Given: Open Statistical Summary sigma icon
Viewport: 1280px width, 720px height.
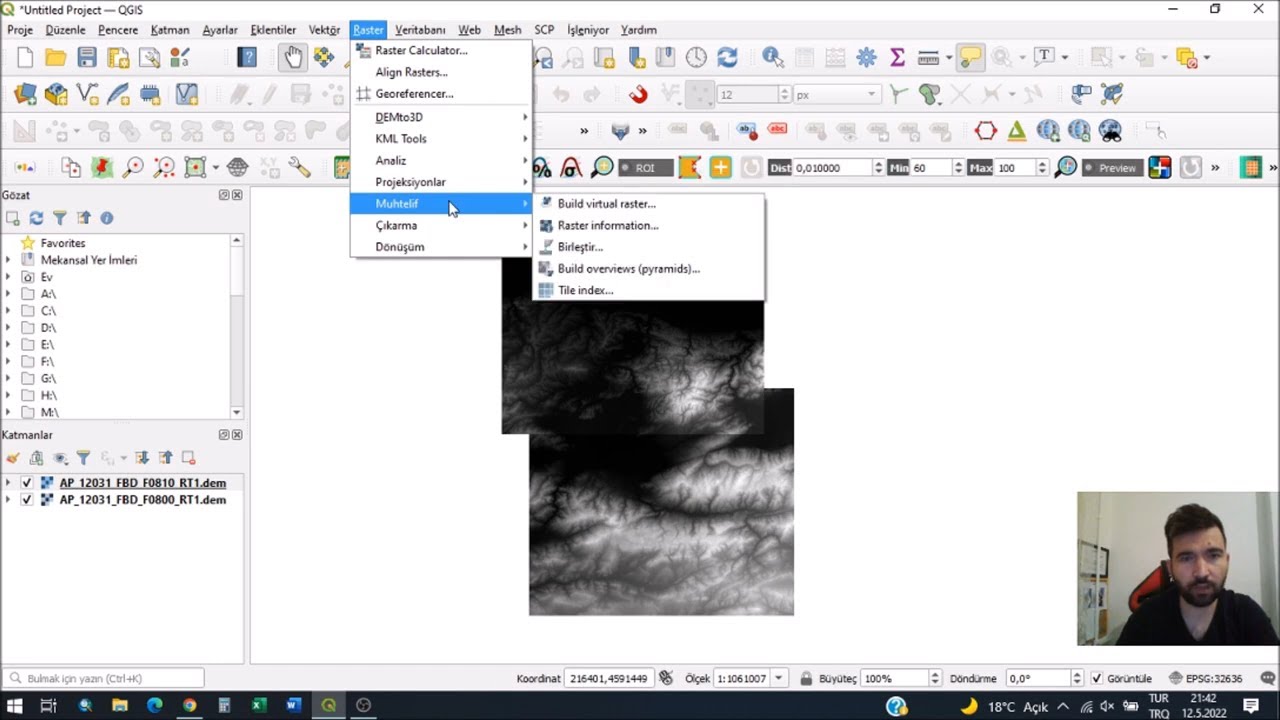Looking at the screenshot, I should click(x=897, y=58).
